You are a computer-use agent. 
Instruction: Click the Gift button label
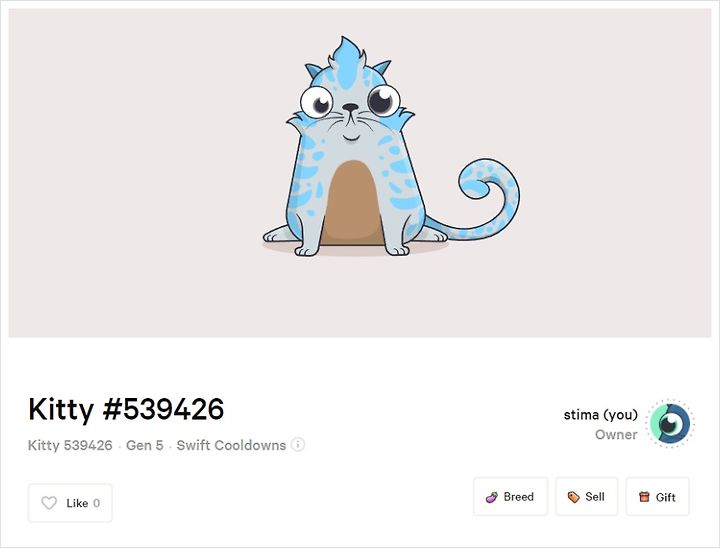665,497
